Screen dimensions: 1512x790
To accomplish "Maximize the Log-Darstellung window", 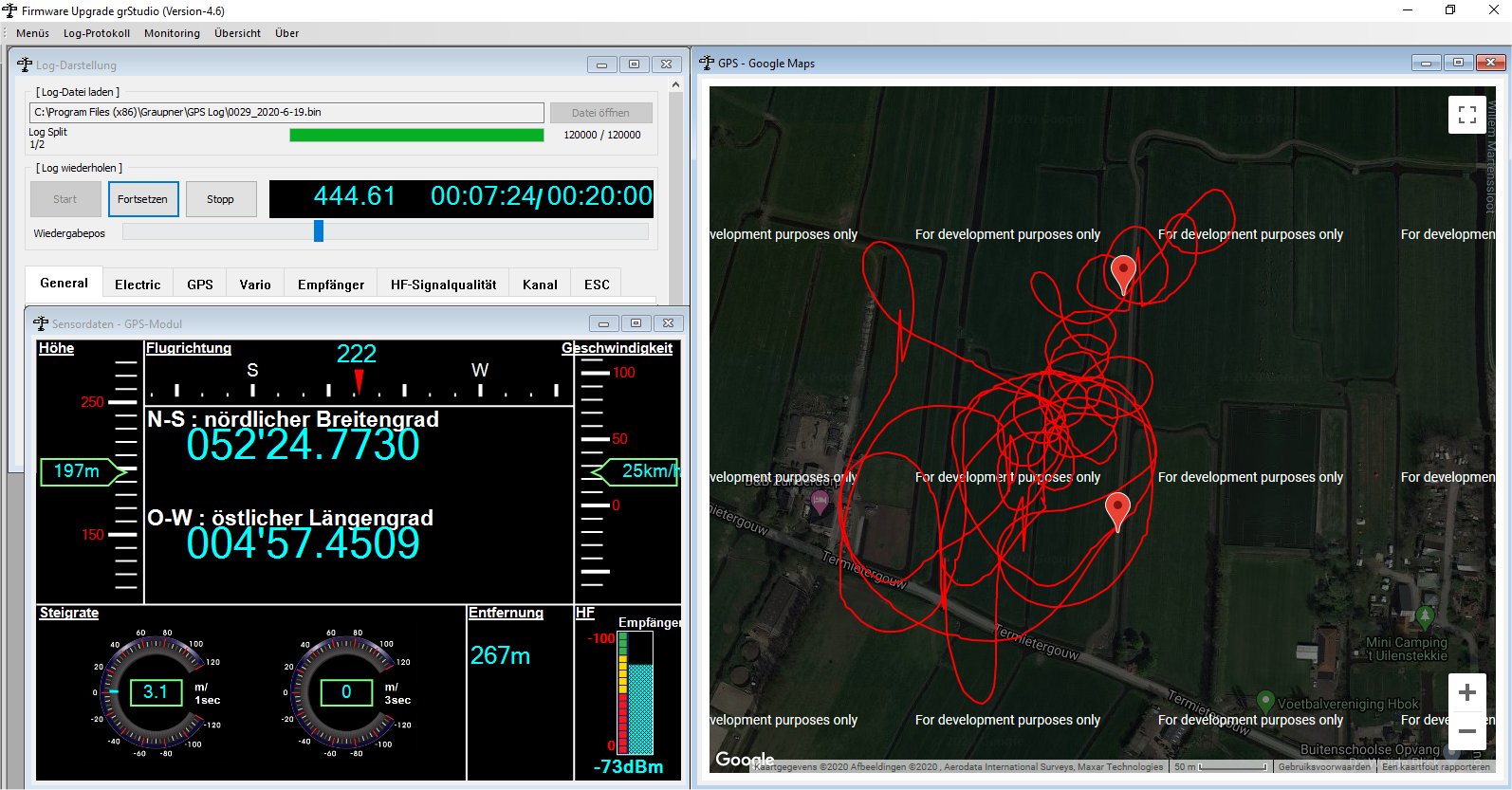I will click(x=634, y=64).
